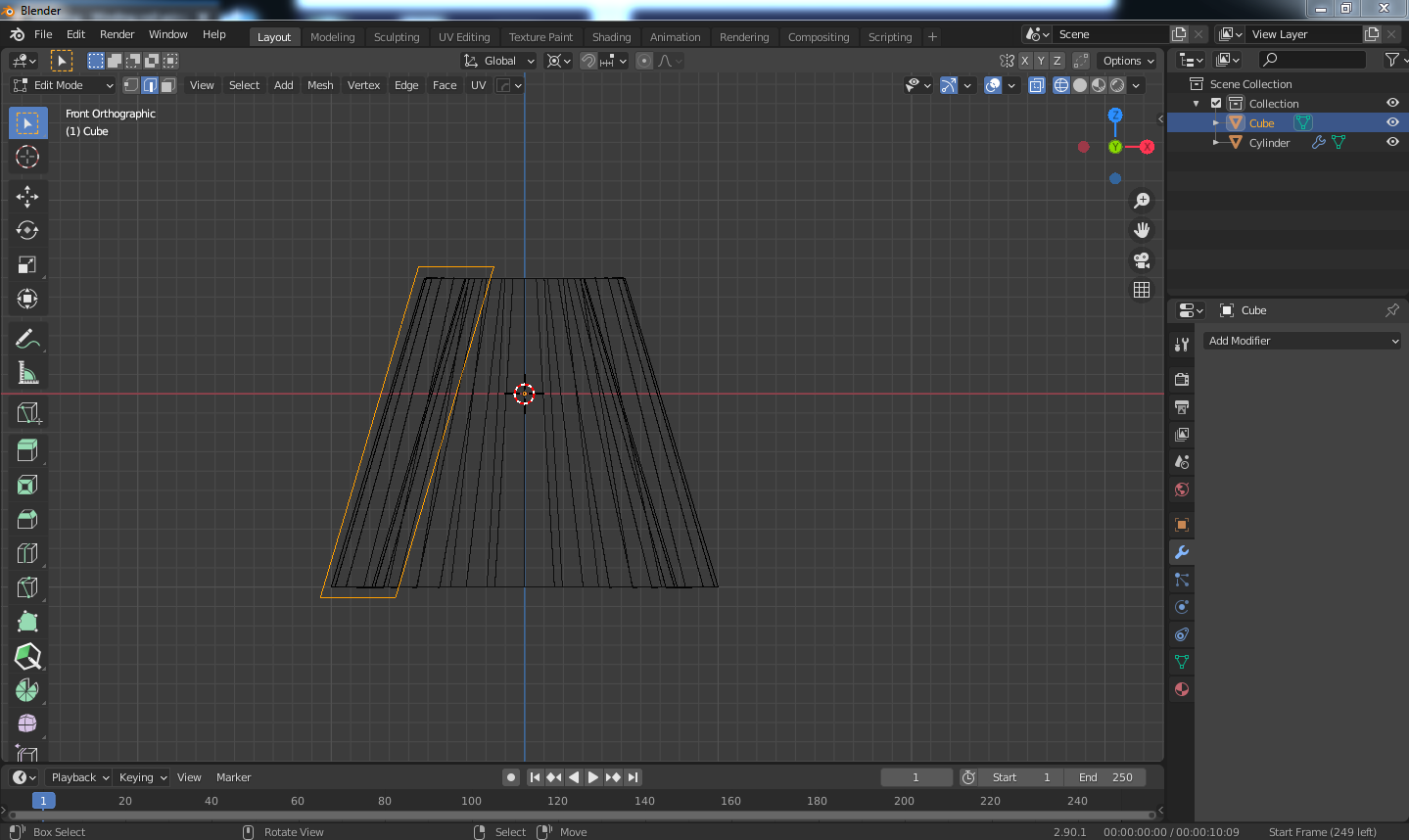Open Render properties tab icon
This screenshot has width=1409, height=840.
coord(1182,379)
